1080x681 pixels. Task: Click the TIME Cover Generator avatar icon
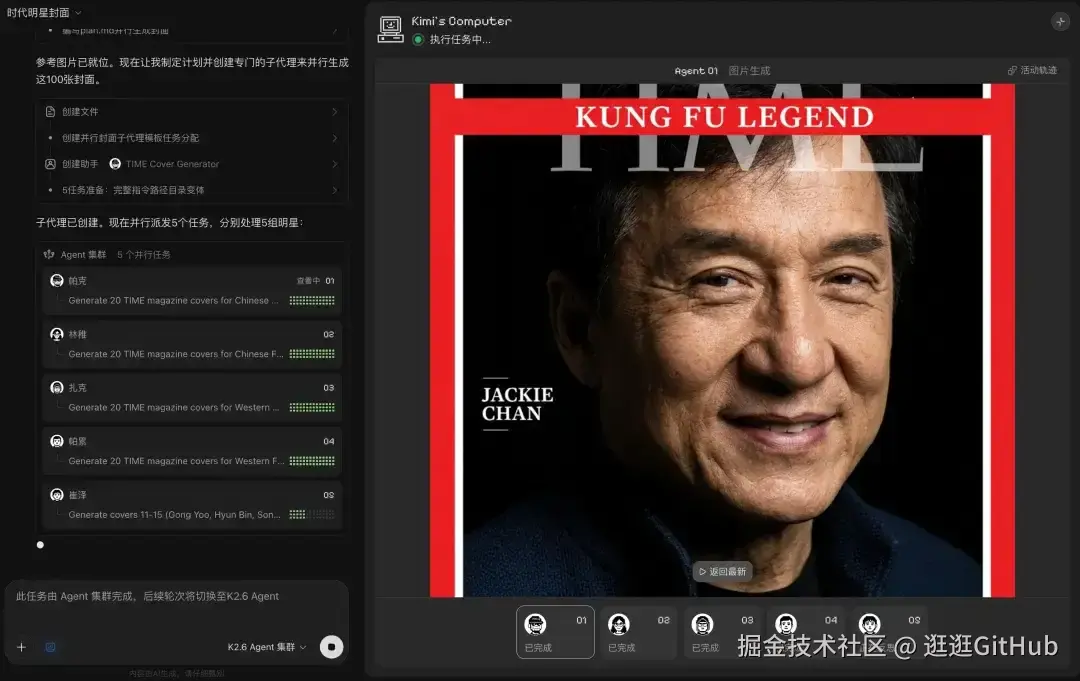(115, 164)
